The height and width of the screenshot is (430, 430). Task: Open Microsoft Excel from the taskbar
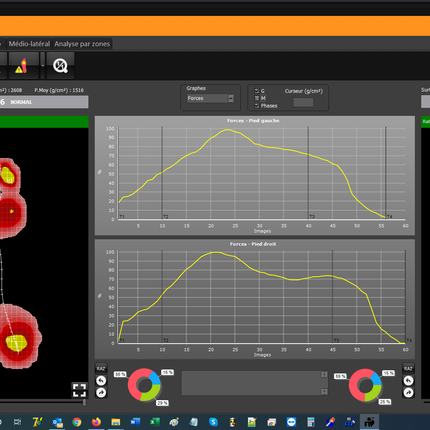(155, 422)
